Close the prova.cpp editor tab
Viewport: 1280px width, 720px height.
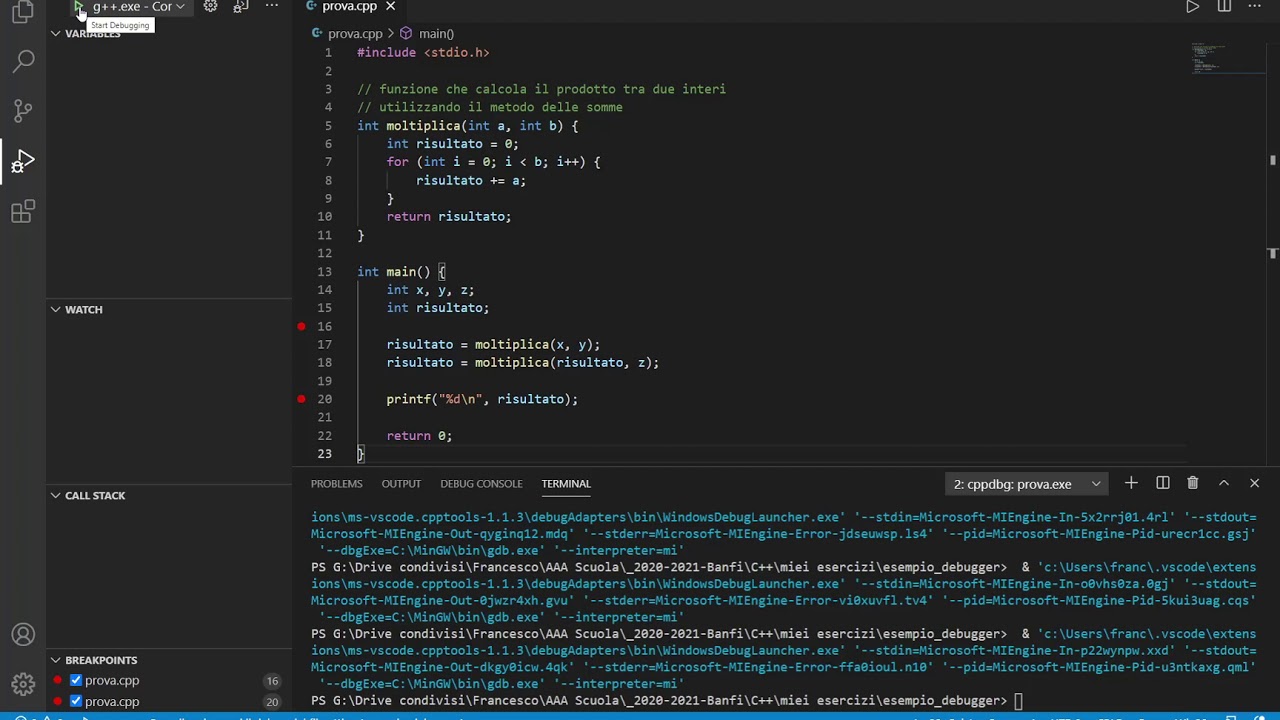391,7
